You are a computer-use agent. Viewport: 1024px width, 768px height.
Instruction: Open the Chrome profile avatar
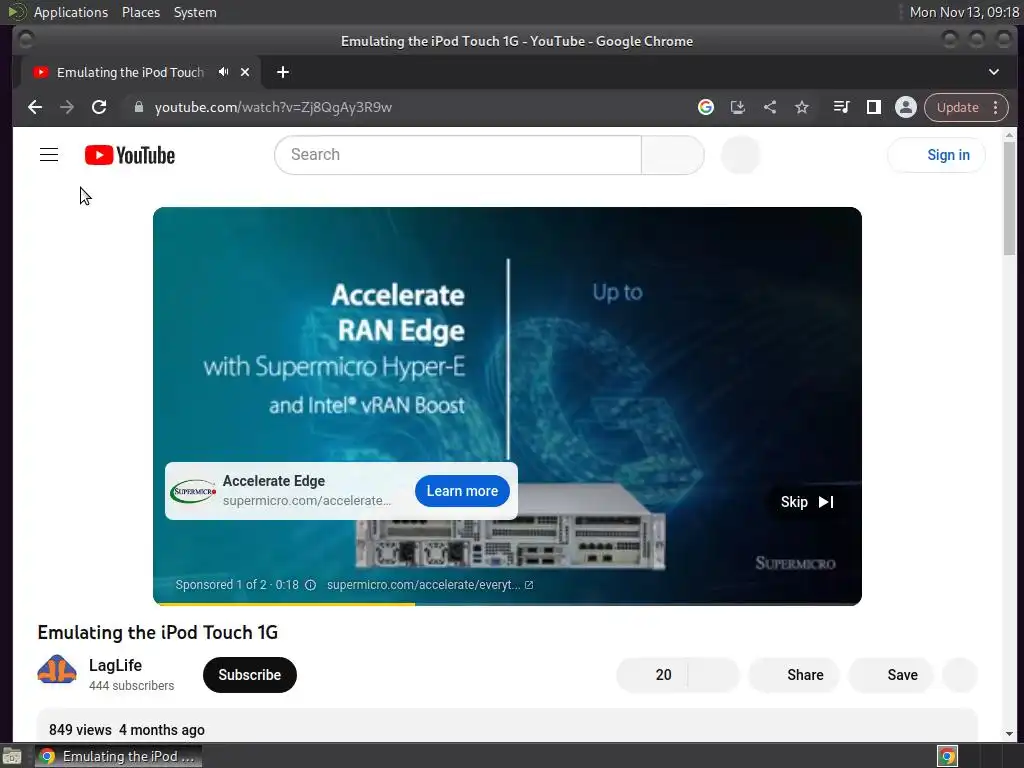tap(906, 107)
